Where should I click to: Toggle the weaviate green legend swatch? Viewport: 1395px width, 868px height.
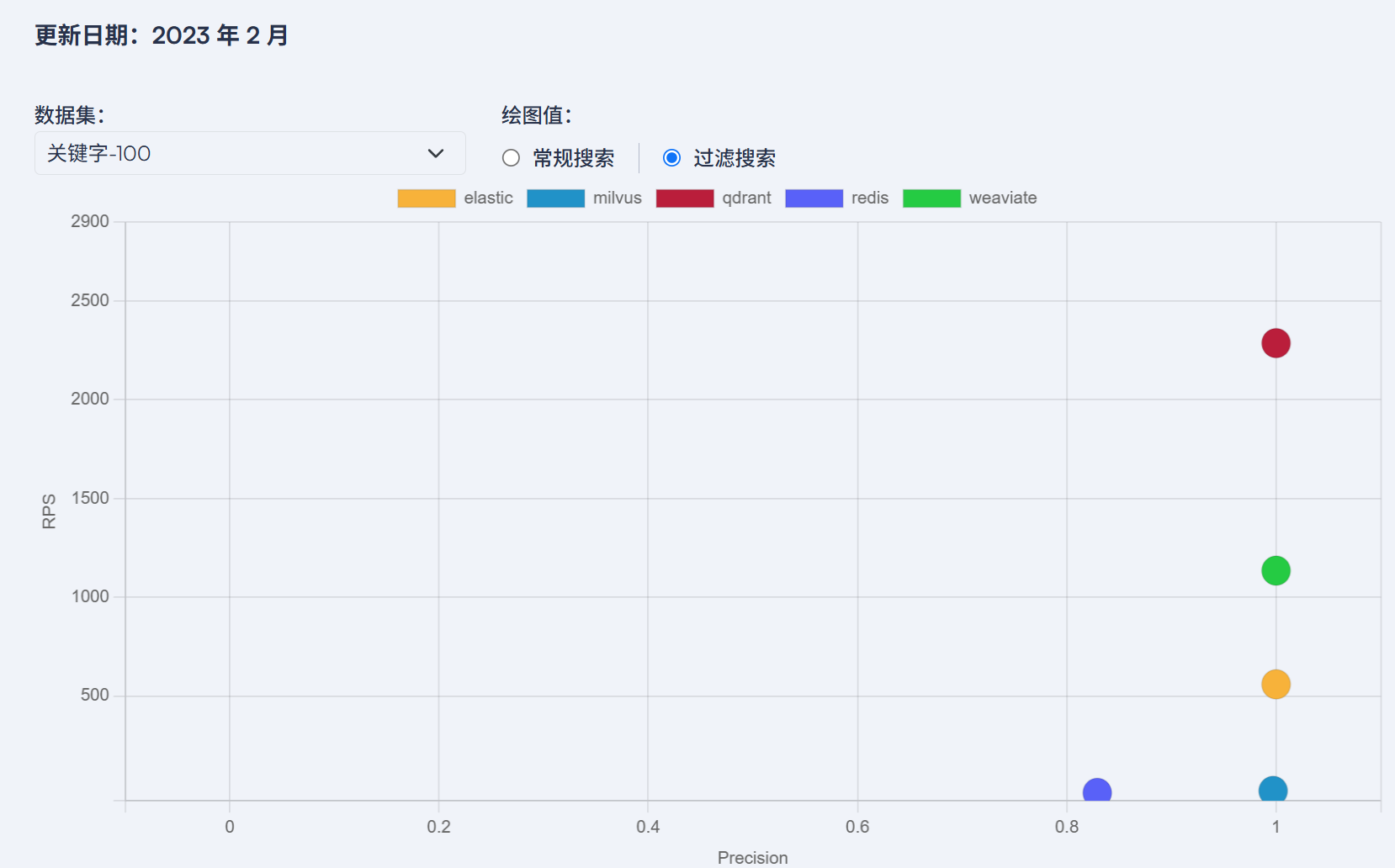(x=931, y=198)
